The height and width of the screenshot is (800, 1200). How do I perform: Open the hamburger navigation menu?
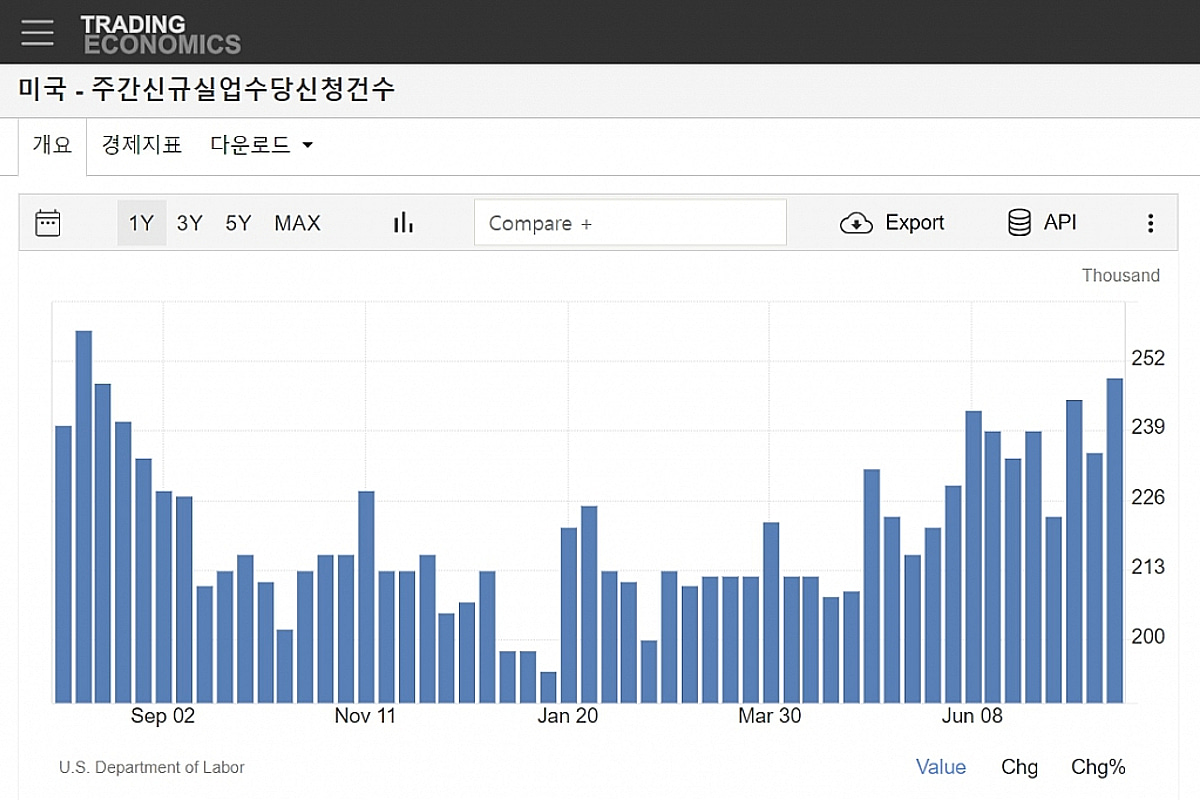pyautogui.click(x=37, y=31)
